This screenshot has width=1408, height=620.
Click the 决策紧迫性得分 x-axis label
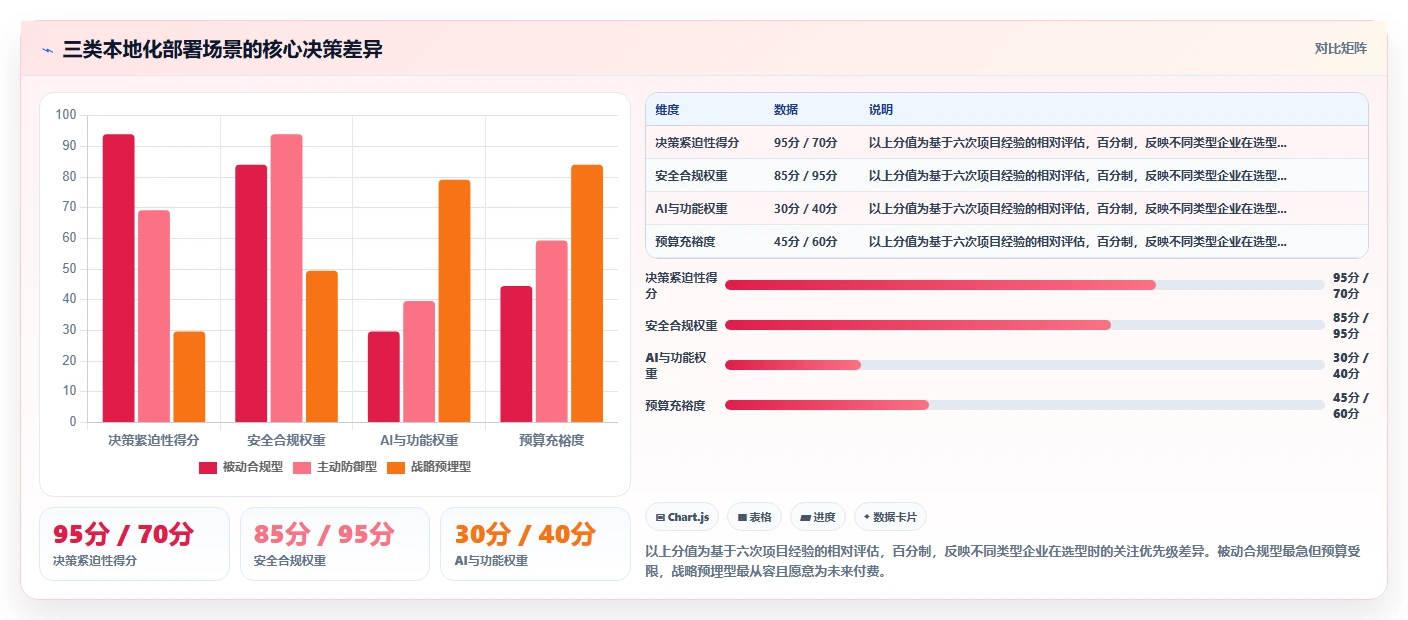click(x=154, y=440)
